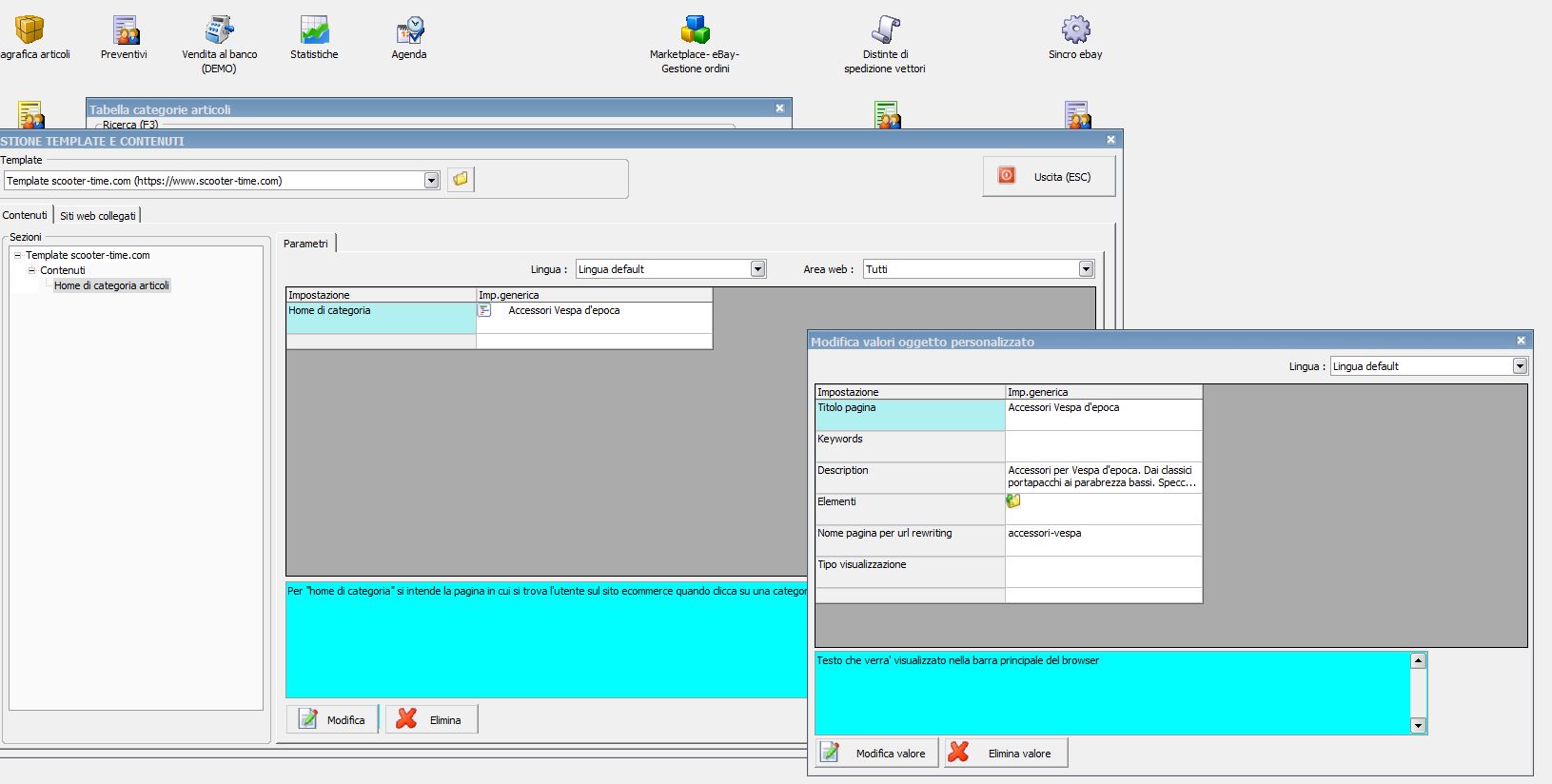Select the Home di categoria cell

381,318
